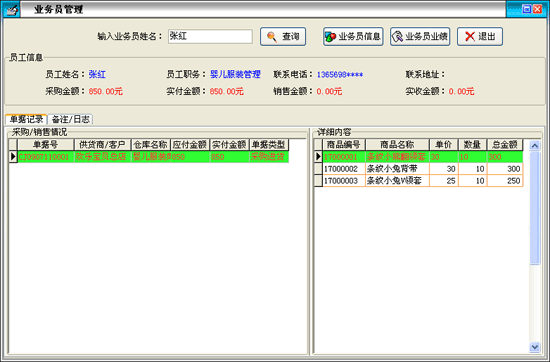550x362 pixels.
Task: Click the 应付金额 column header
Action: pyautogui.click(x=190, y=145)
